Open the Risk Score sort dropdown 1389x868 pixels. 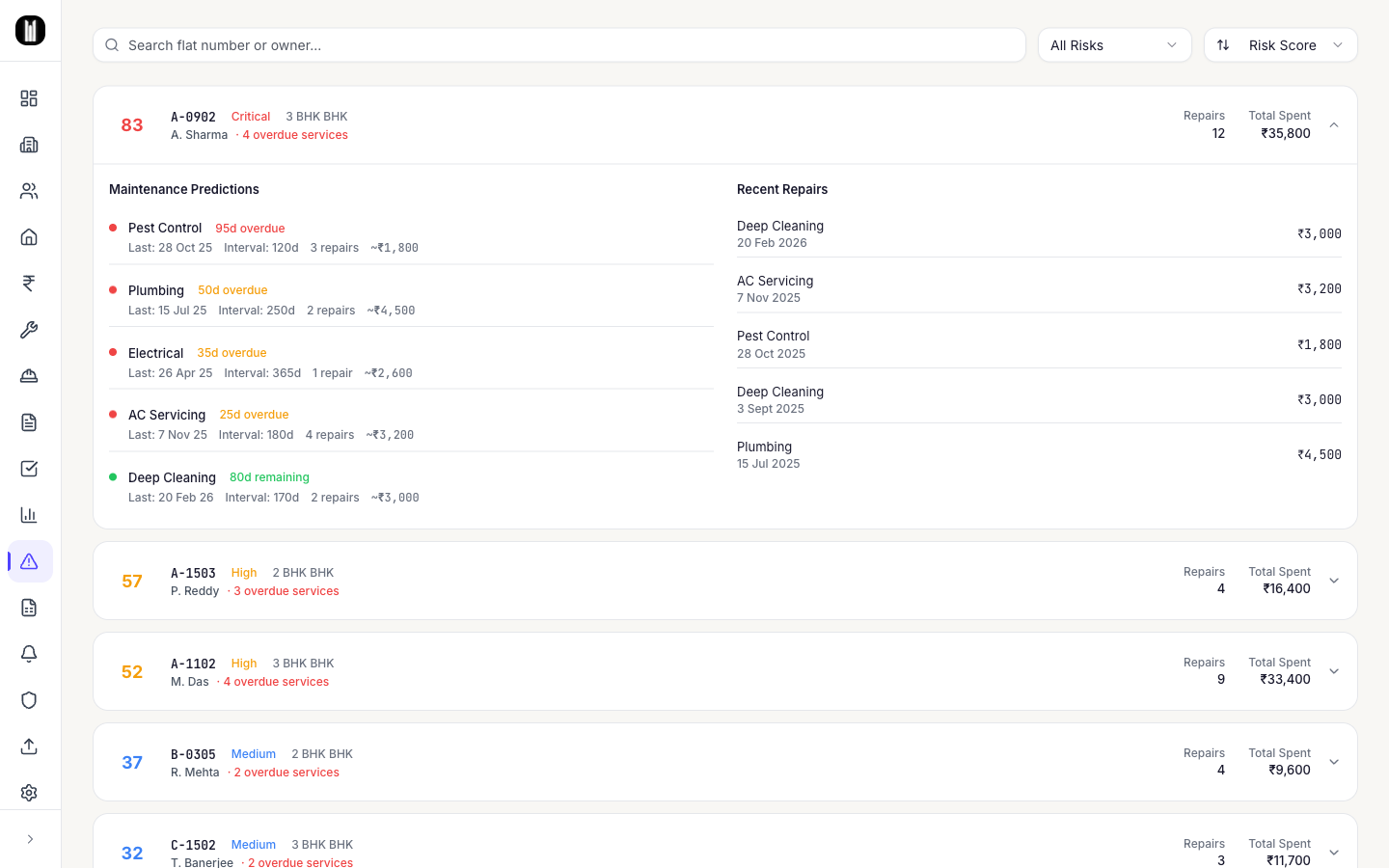1281,45
